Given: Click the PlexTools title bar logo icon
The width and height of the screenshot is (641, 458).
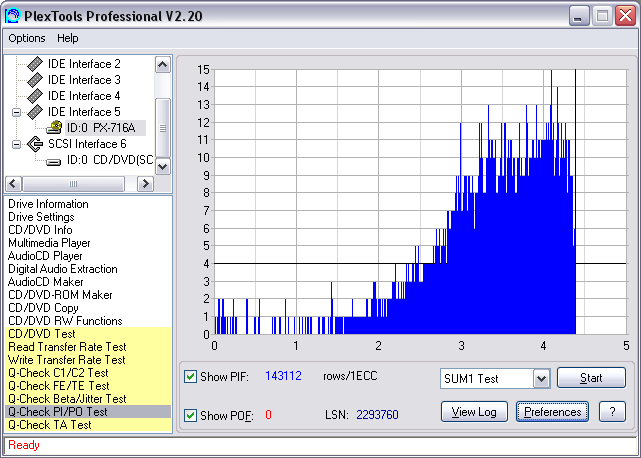Looking at the screenshot, I should coord(12,16).
